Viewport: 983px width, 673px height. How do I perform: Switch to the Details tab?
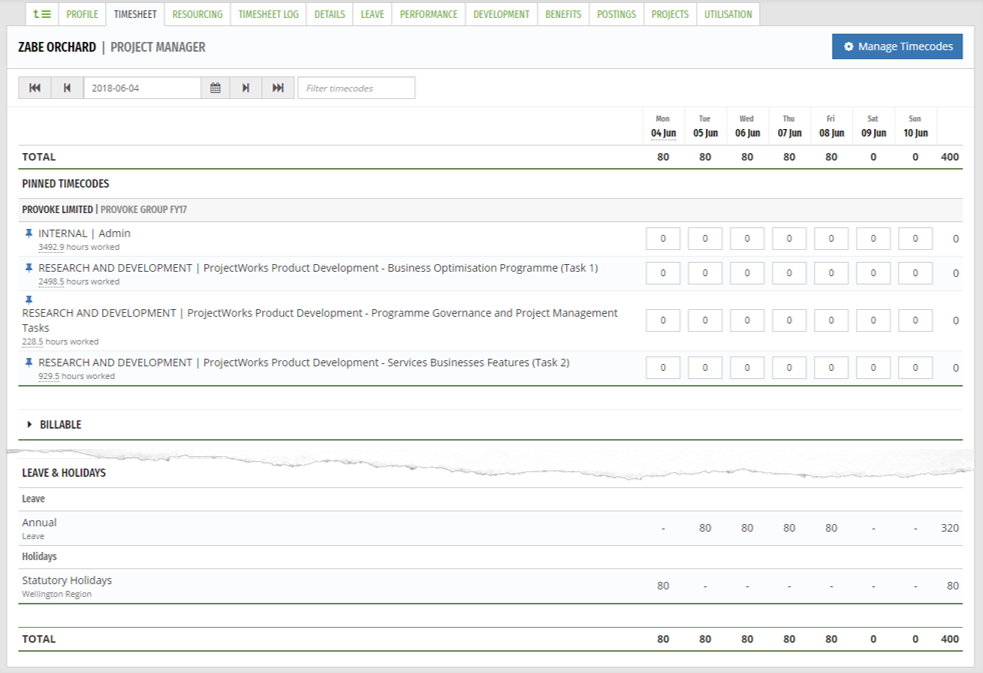click(x=330, y=14)
